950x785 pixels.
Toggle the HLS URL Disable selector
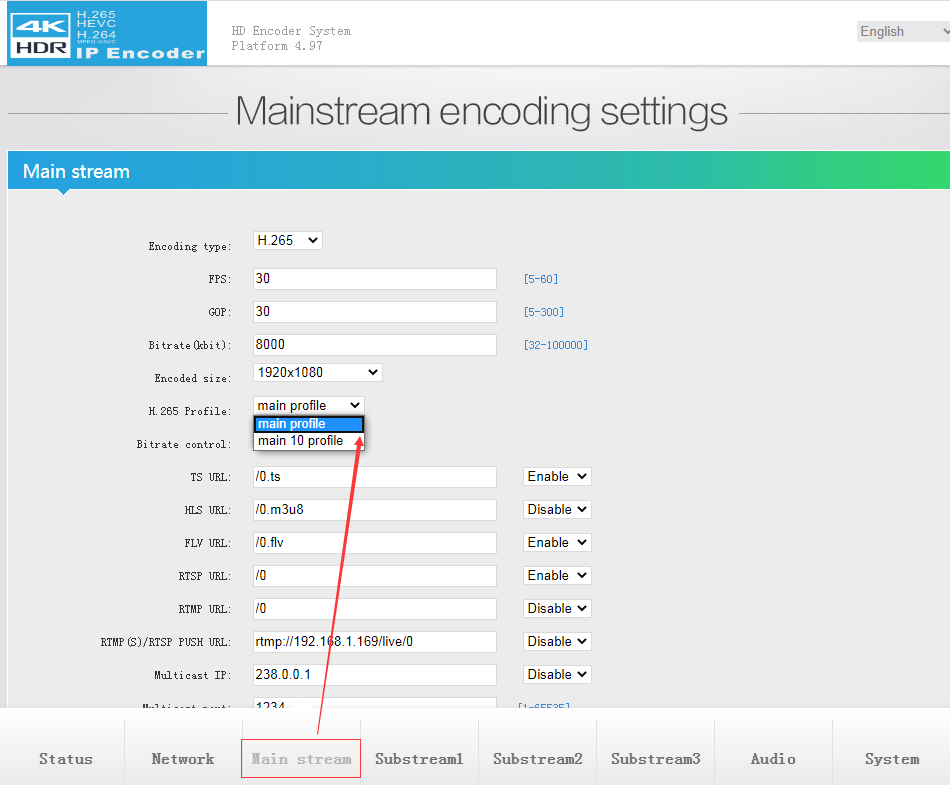pyautogui.click(x=557, y=510)
